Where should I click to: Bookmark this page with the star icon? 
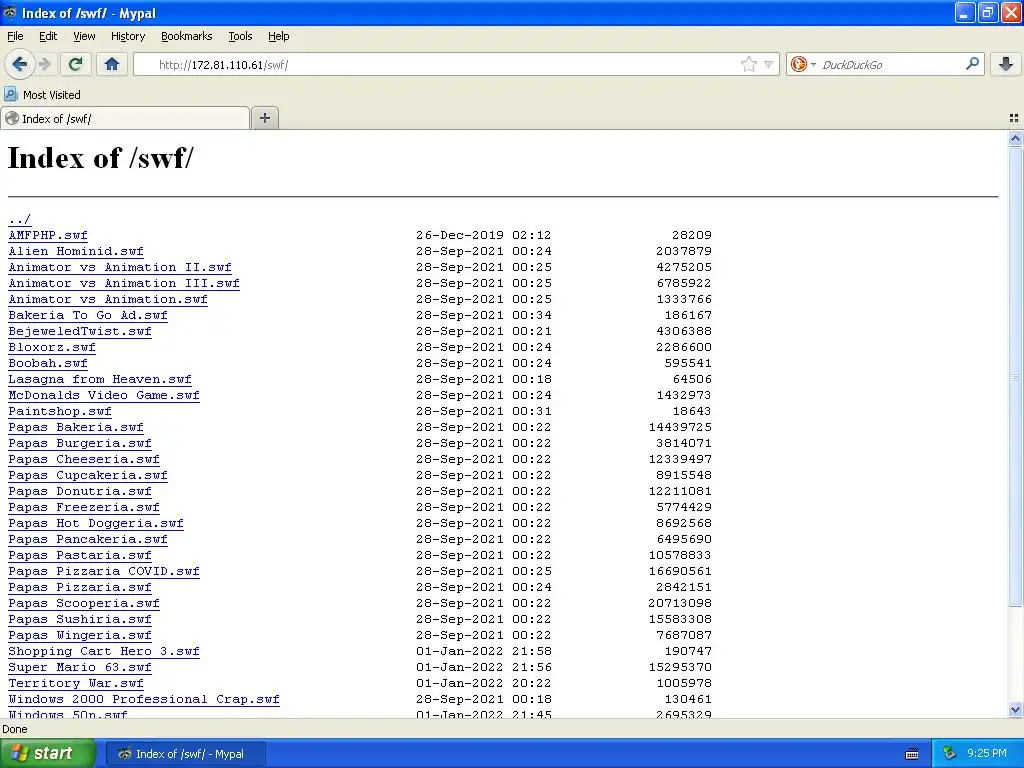click(748, 64)
